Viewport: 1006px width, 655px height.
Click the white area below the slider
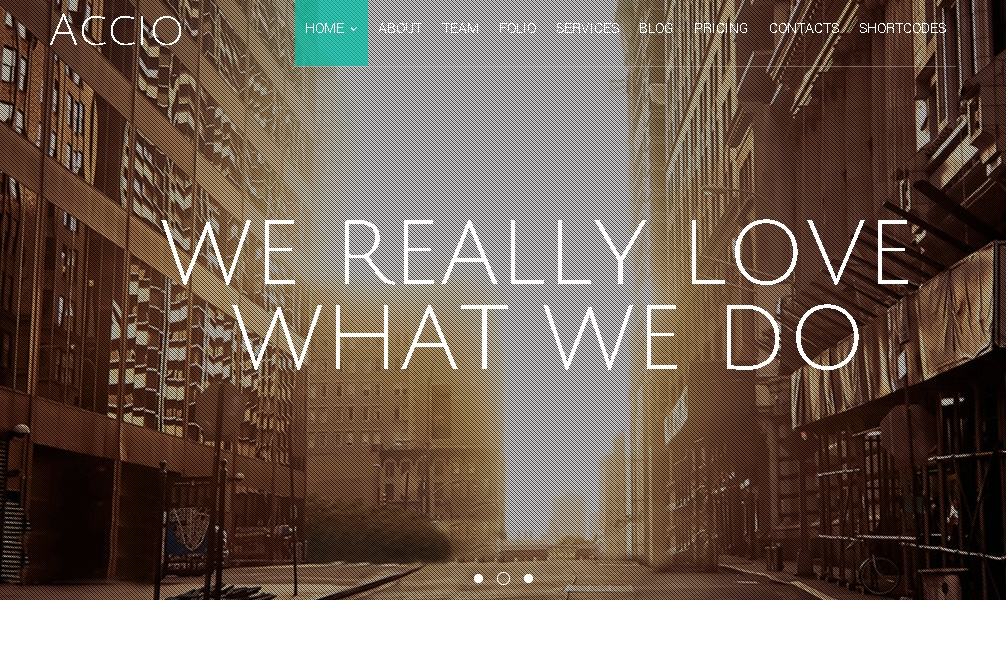pos(503,627)
